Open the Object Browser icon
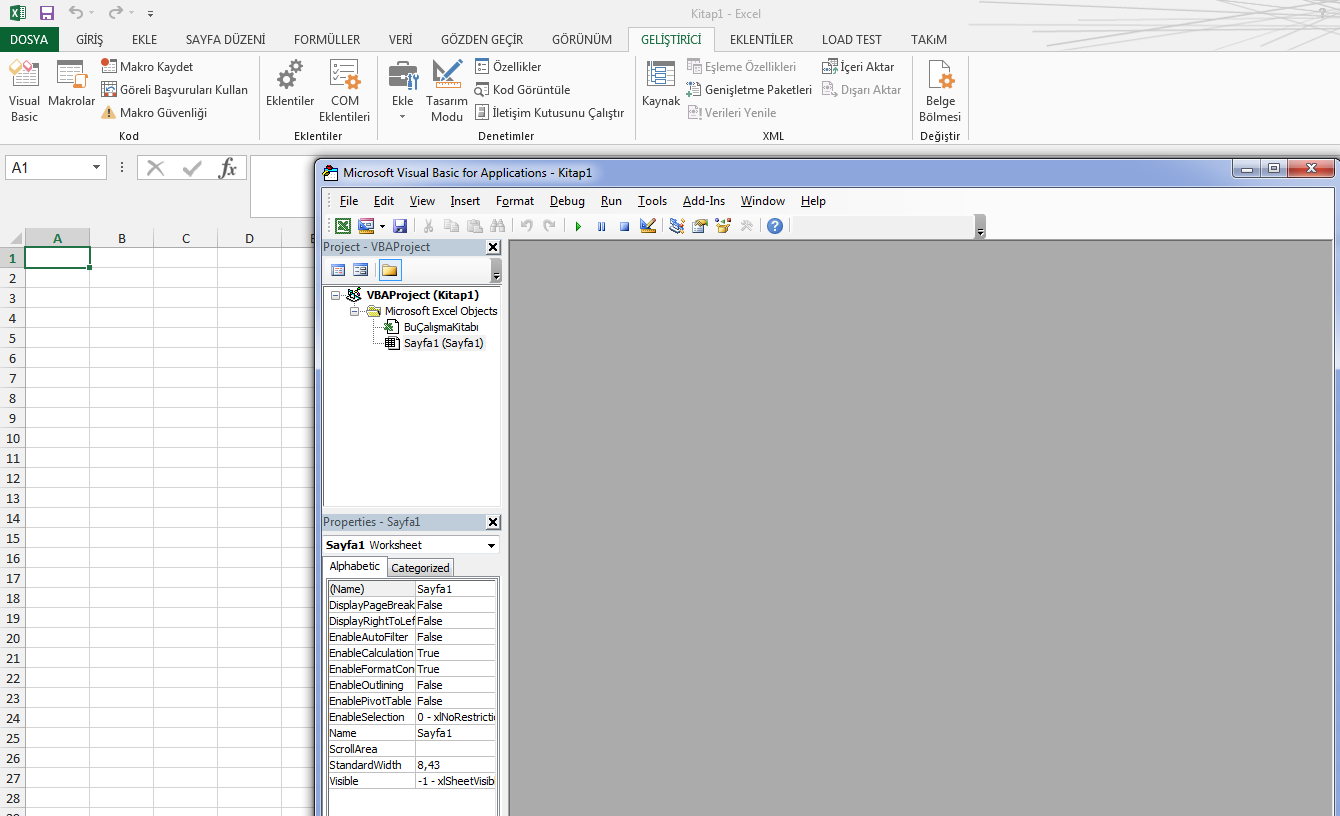This screenshot has width=1340, height=816. click(723, 226)
